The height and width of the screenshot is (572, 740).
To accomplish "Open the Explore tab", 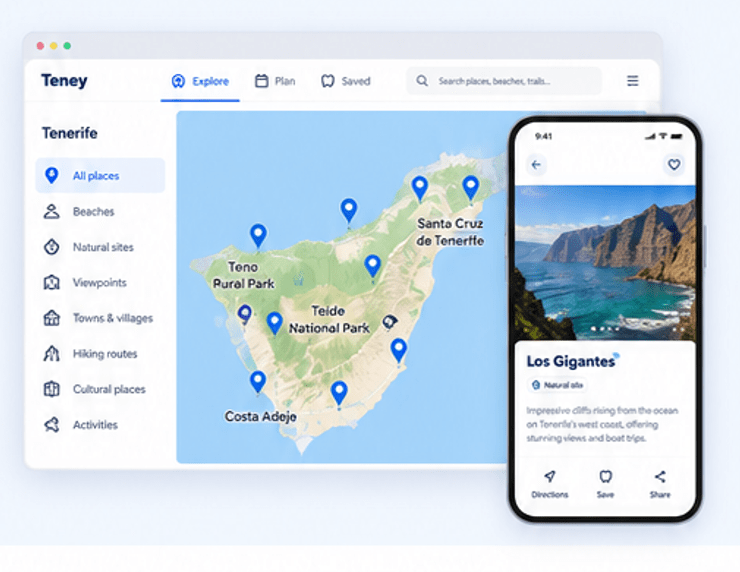I will point(200,81).
